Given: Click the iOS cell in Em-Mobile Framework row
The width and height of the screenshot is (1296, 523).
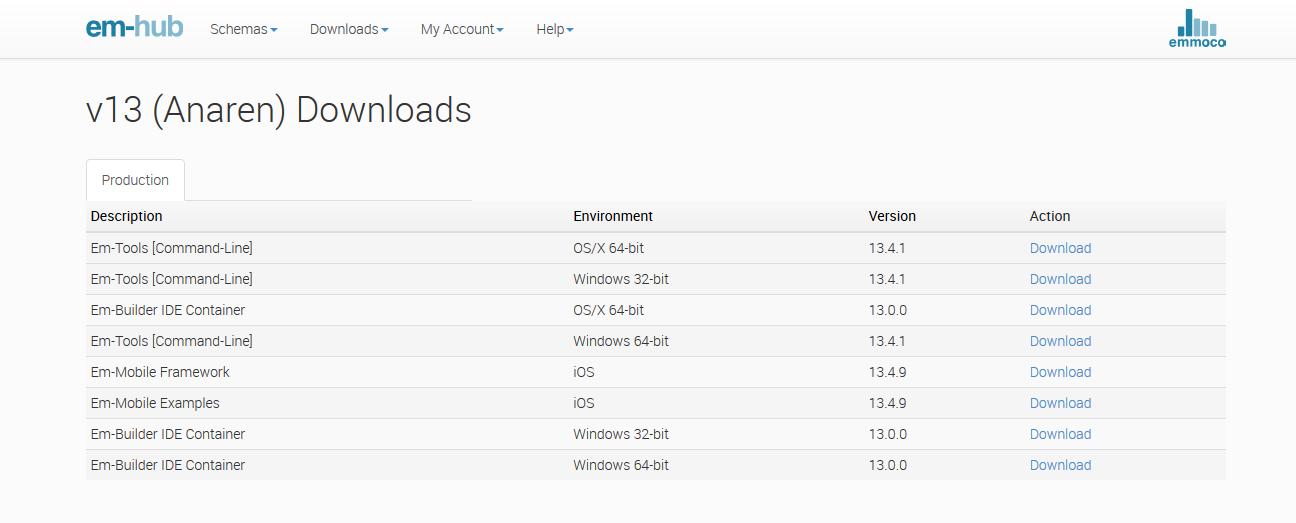Looking at the screenshot, I should click(584, 372).
